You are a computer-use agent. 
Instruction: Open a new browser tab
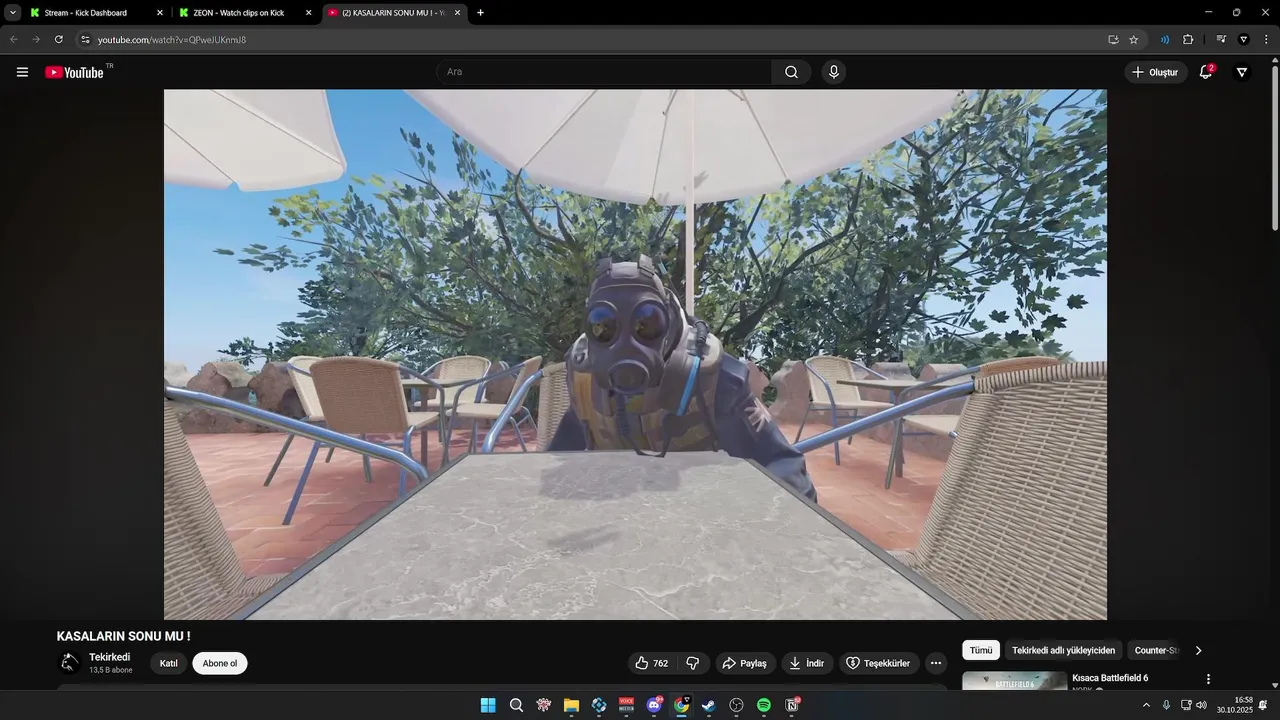480,13
